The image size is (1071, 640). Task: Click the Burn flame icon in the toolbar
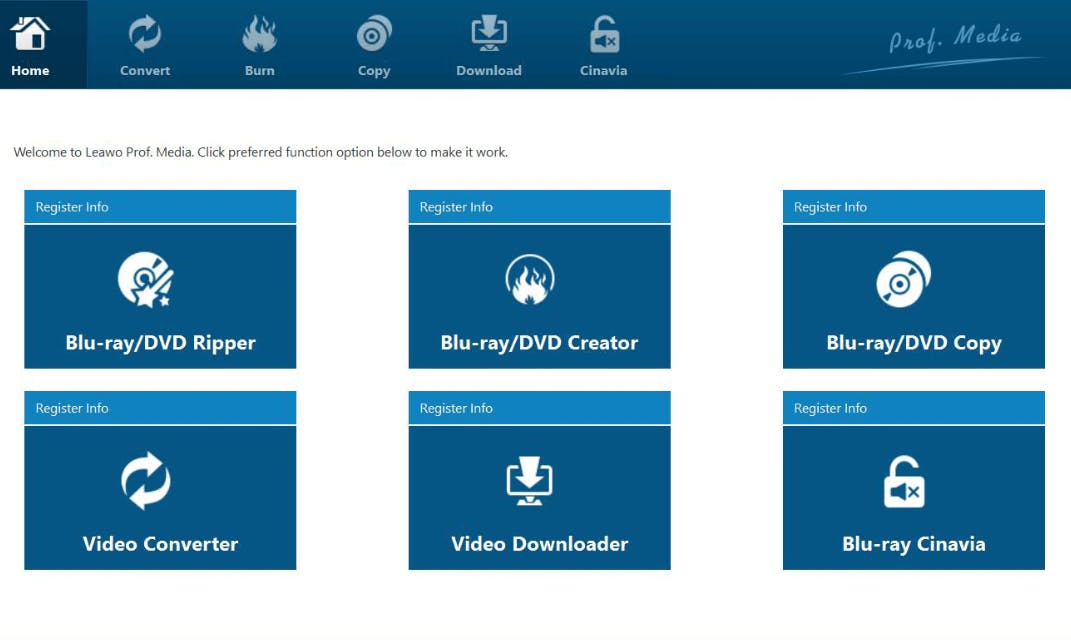260,34
